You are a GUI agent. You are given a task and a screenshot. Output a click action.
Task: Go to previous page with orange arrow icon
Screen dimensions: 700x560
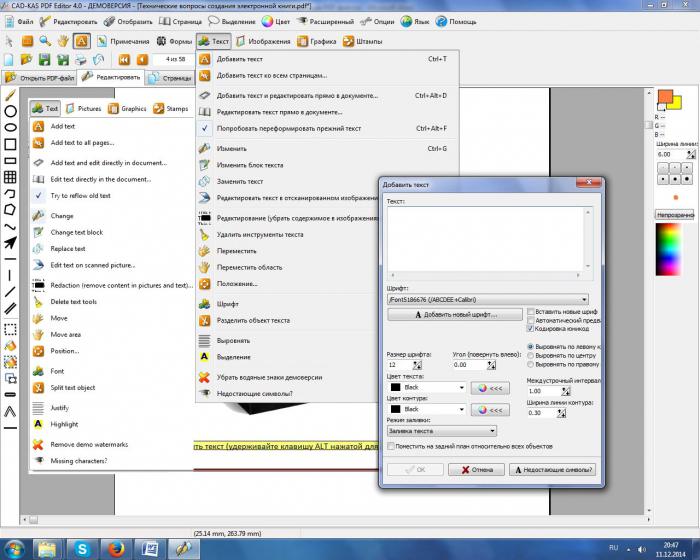coord(142,59)
